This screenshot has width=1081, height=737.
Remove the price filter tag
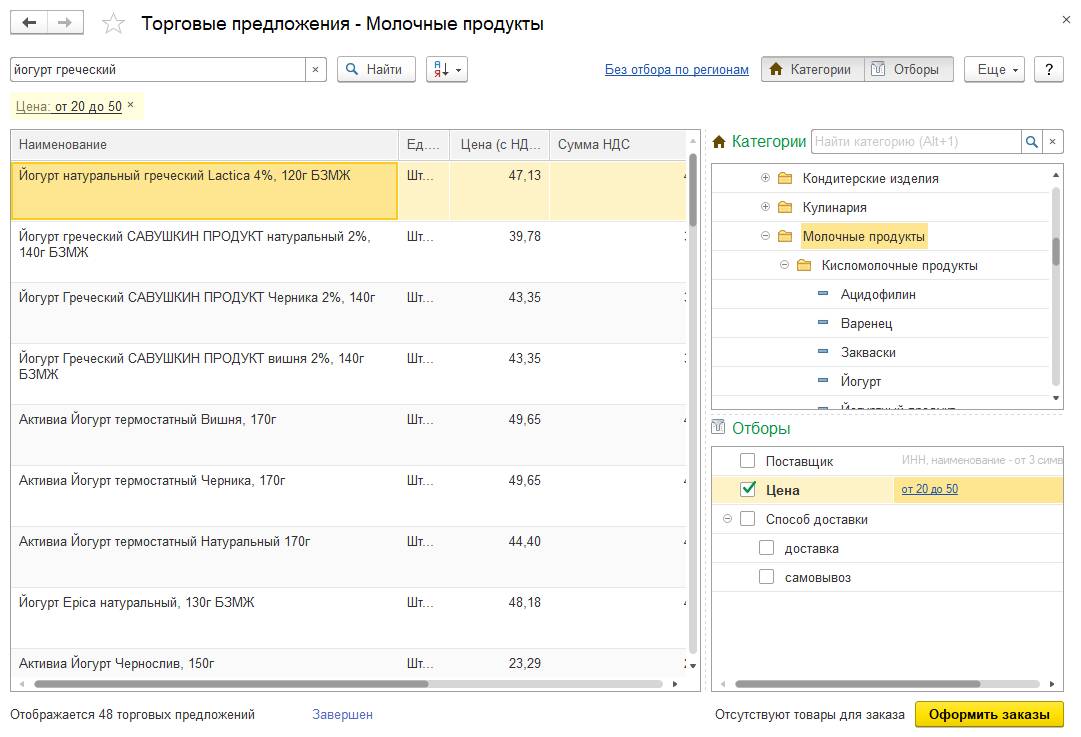(130, 105)
